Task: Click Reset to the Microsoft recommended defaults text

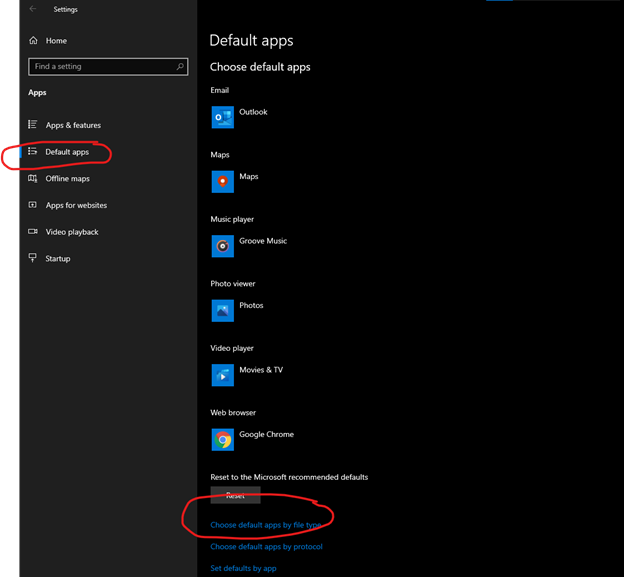Action: click(x=289, y=477)
